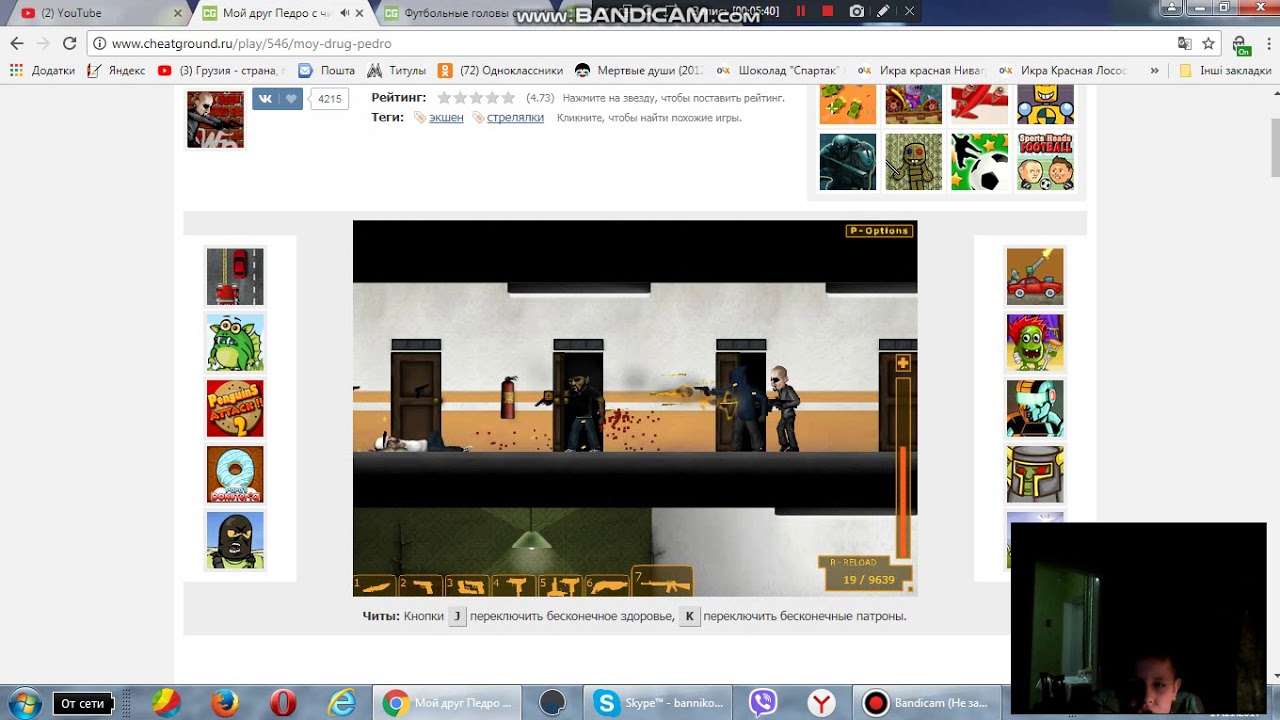Rate the game with the fifth star
This screenshot has height=720, width=1280.
[x=508, y=98]
